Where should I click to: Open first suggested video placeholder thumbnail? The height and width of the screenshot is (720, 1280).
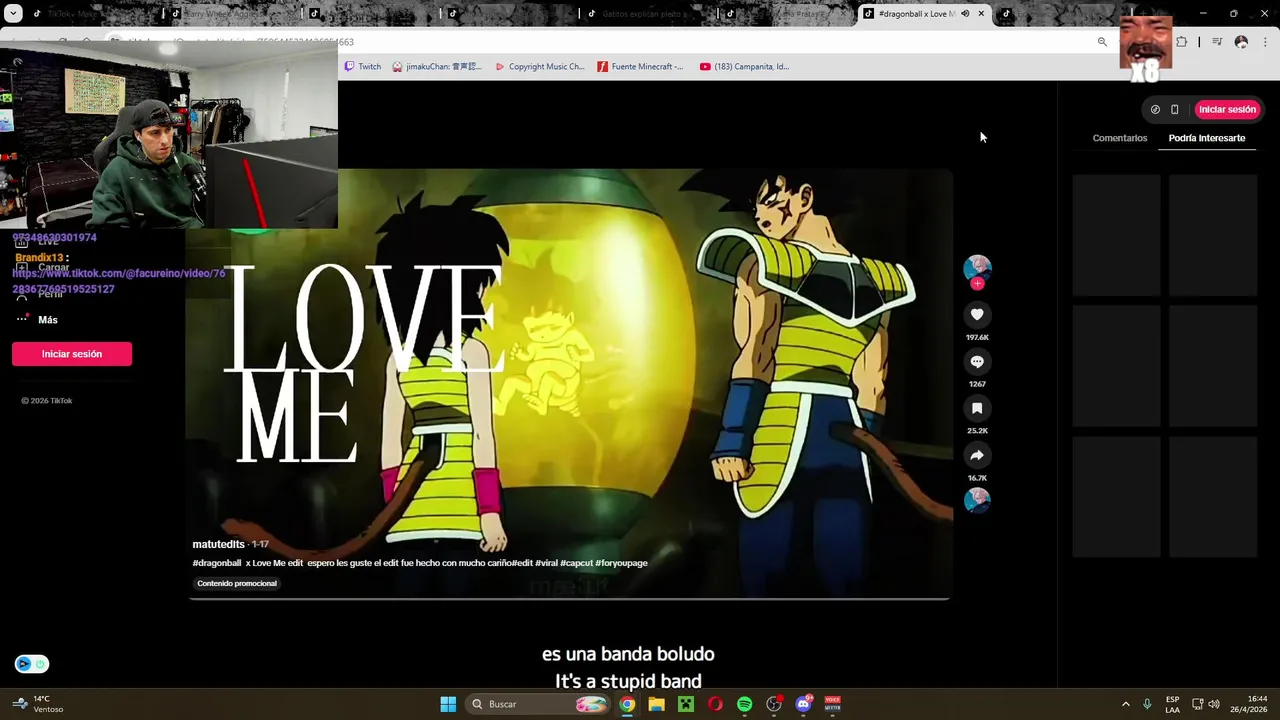(x=1116, y=235)
